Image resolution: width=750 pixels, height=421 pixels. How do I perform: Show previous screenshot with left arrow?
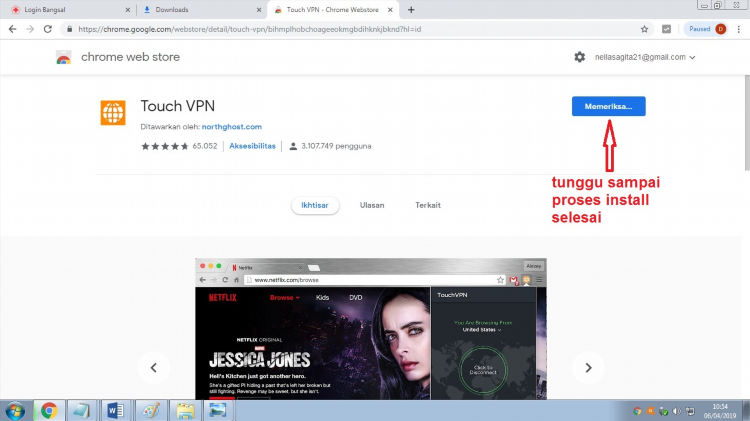[x=154, y=367]
